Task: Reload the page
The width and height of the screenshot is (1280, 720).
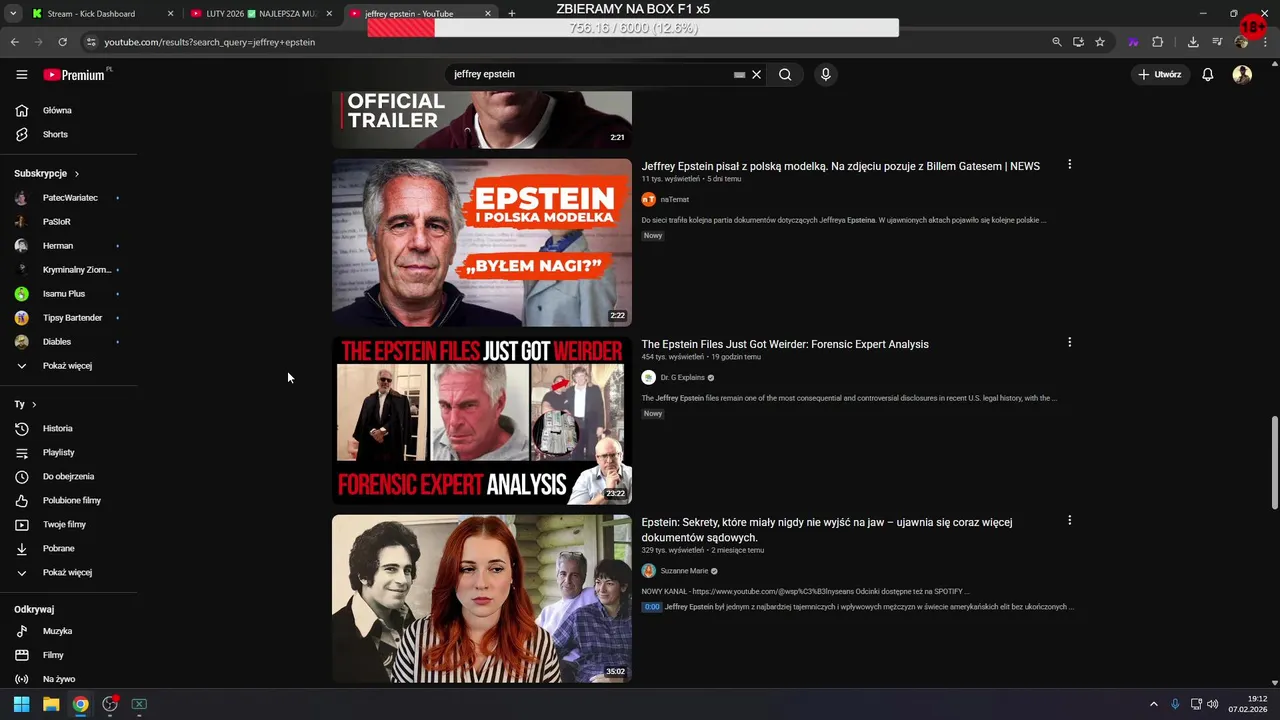Action: [62, 42]
